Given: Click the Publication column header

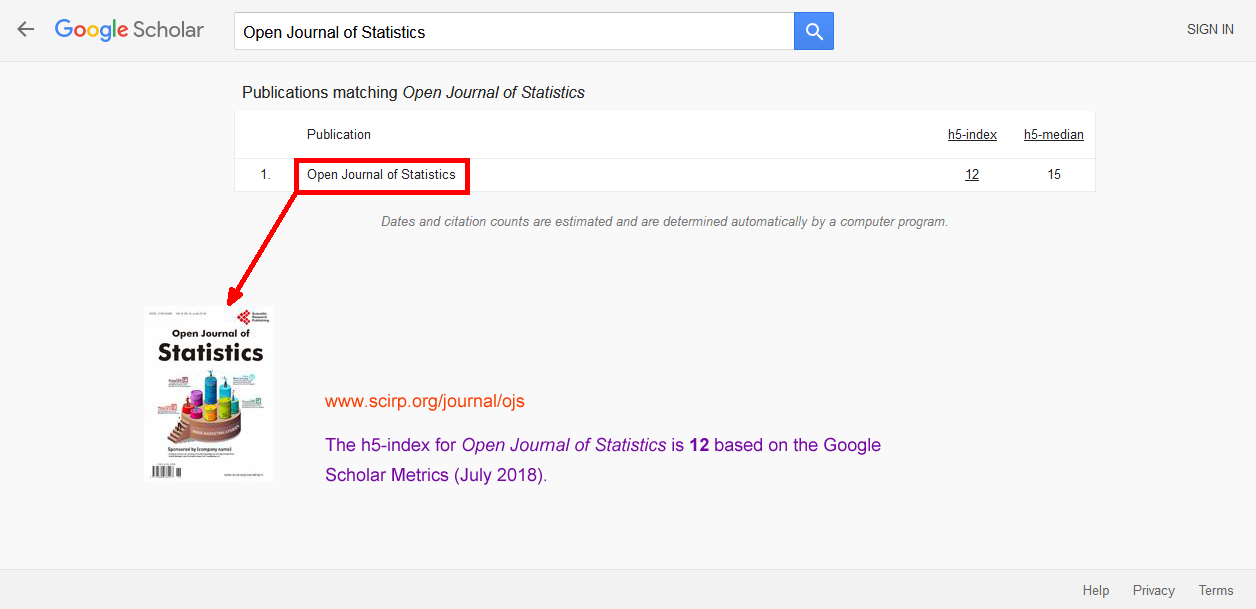Looking at the screenshot, I should [x=339, y=135].
